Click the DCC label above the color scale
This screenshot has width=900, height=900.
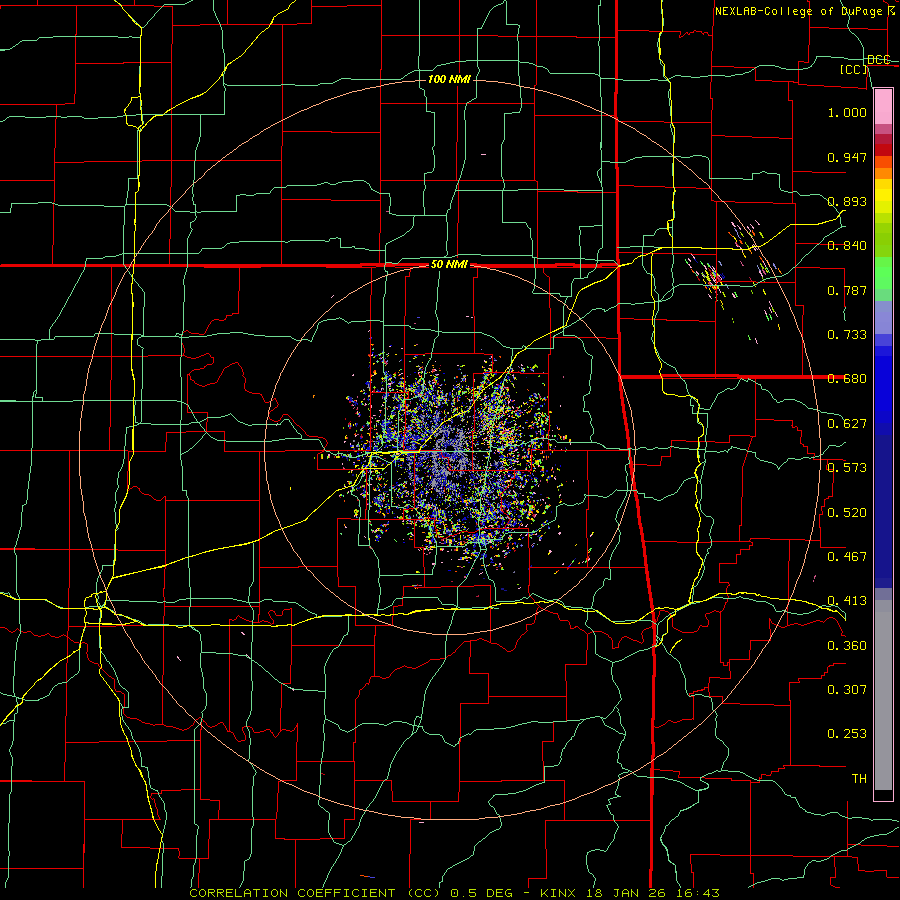(878, 60)
